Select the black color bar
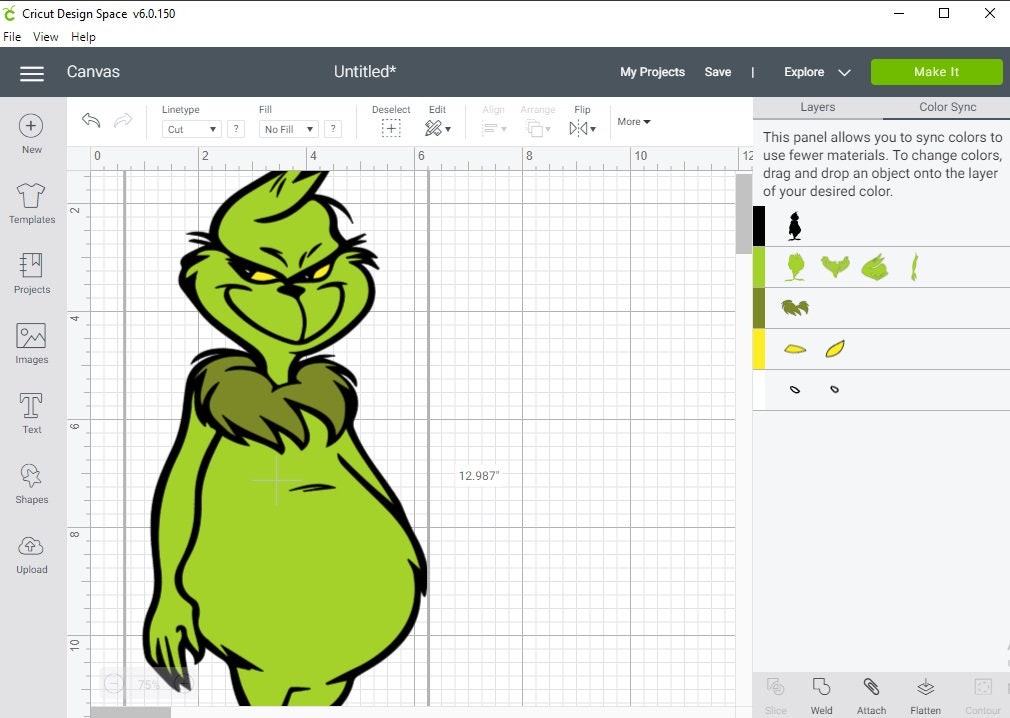This screenshot has width=1010, height=718. click(x=759, y=226)
